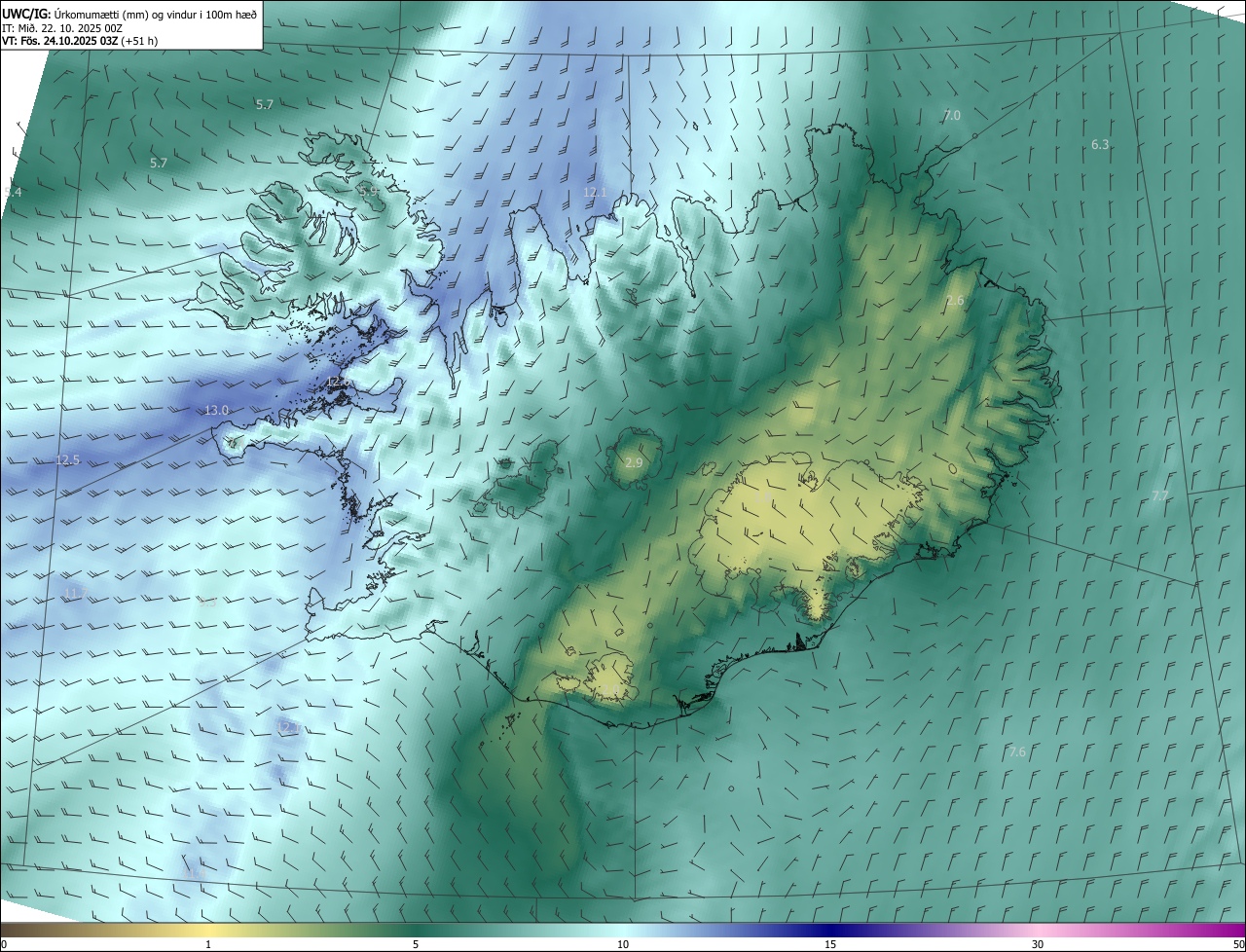Pick the yellow colorbar section above tick 1
Viewport: 1246px width, 952px height.
(208, 930)
